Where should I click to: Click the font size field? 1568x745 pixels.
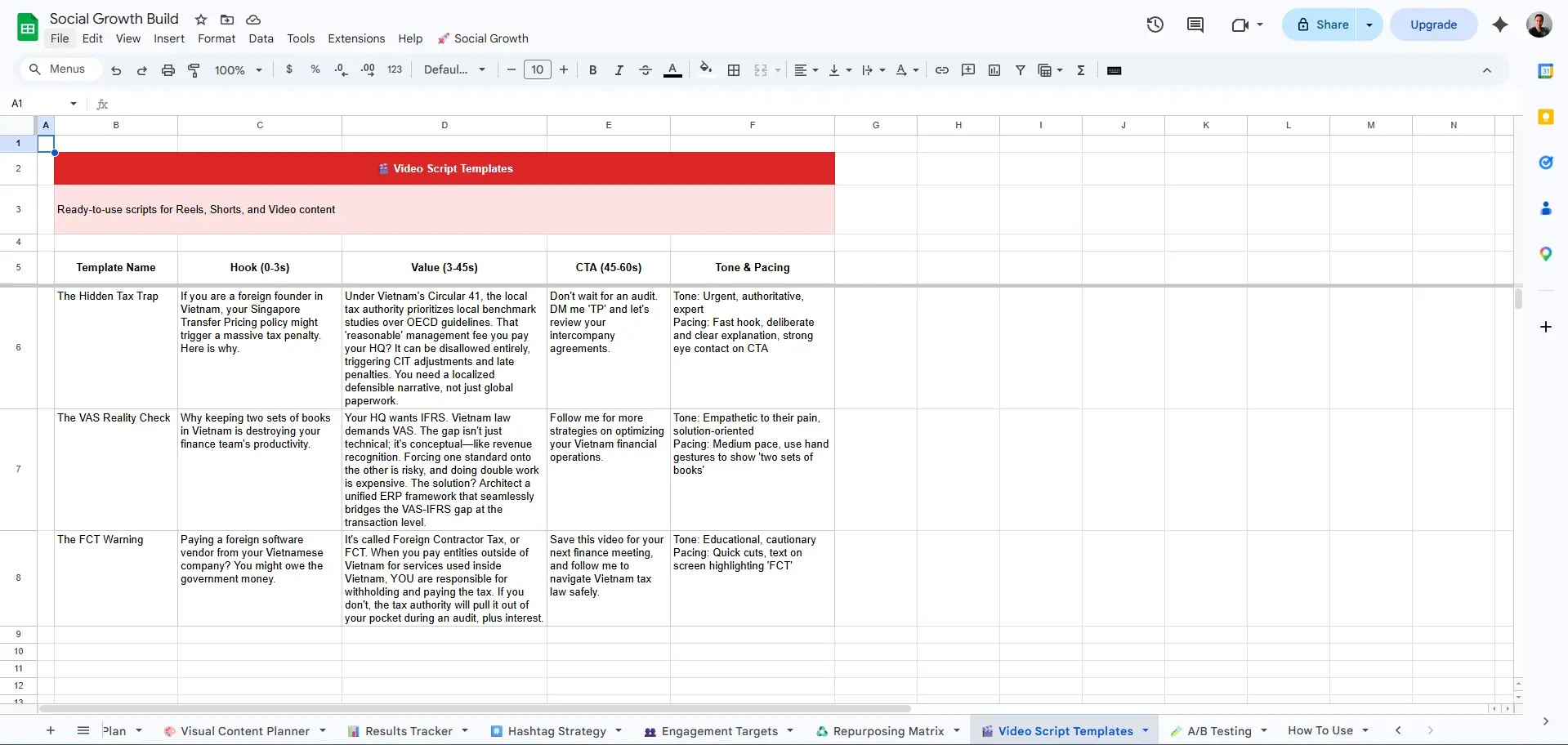538,69
